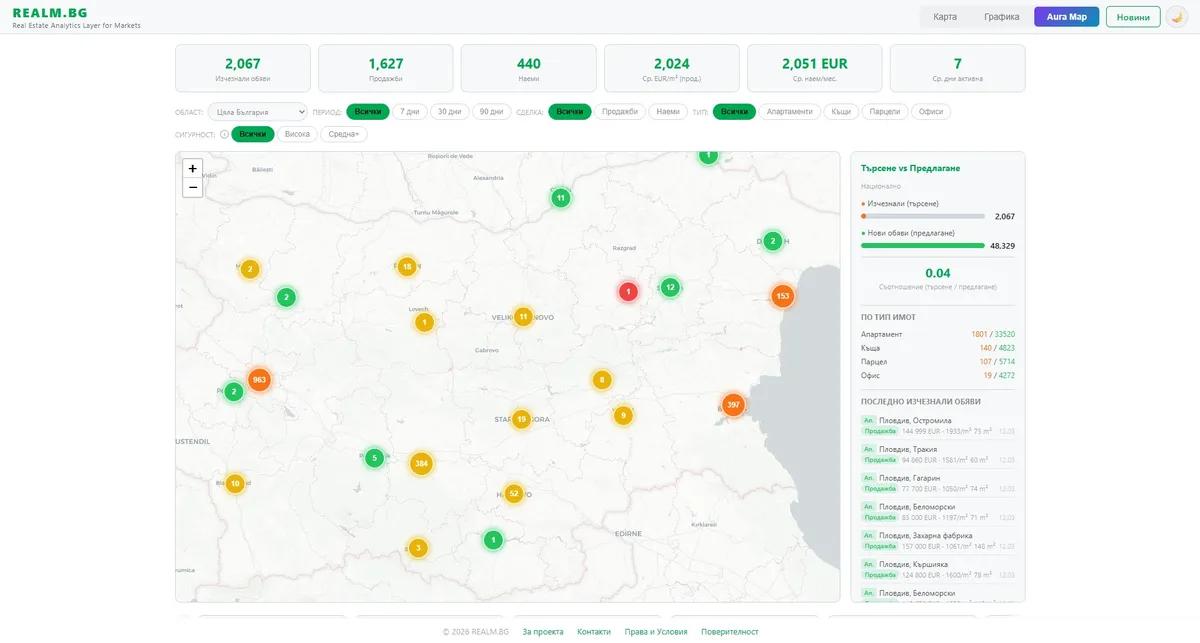Click the yellow 384 cluster marker
This screenshot has width=1200, height=643.
coord(421,464)
